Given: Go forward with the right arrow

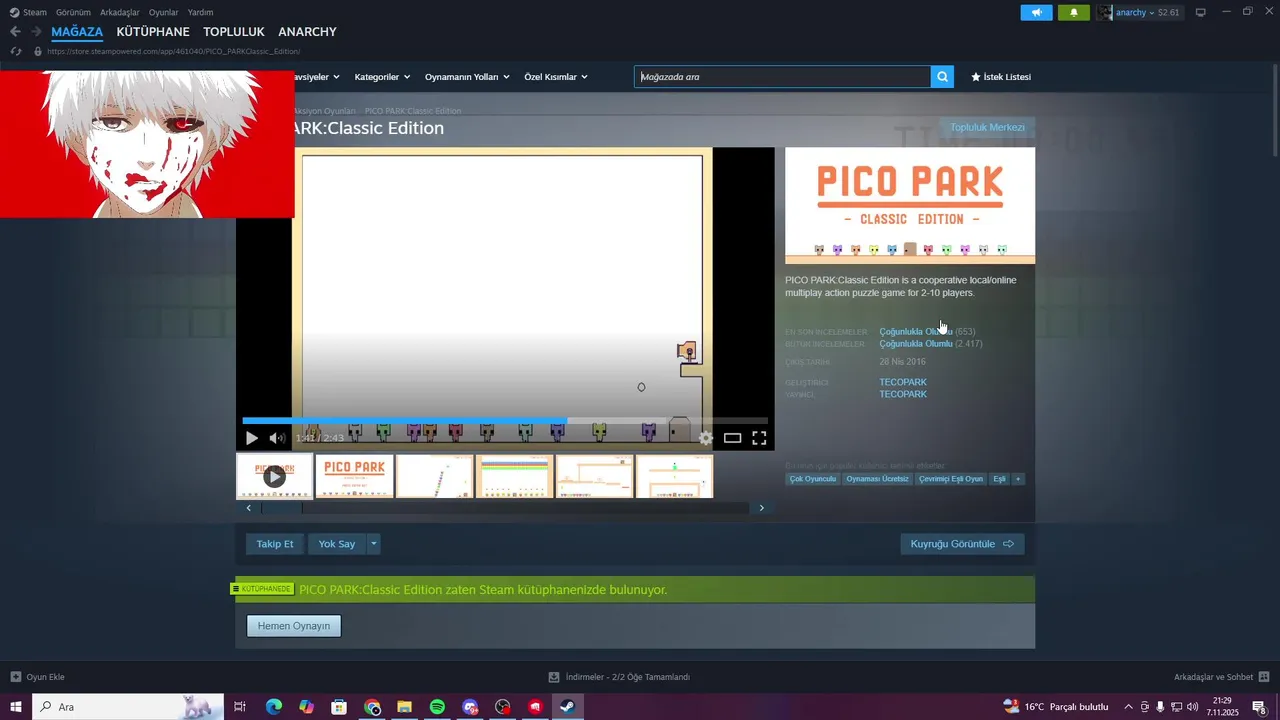Looking at the screenshot, I should tap(36, 32).
